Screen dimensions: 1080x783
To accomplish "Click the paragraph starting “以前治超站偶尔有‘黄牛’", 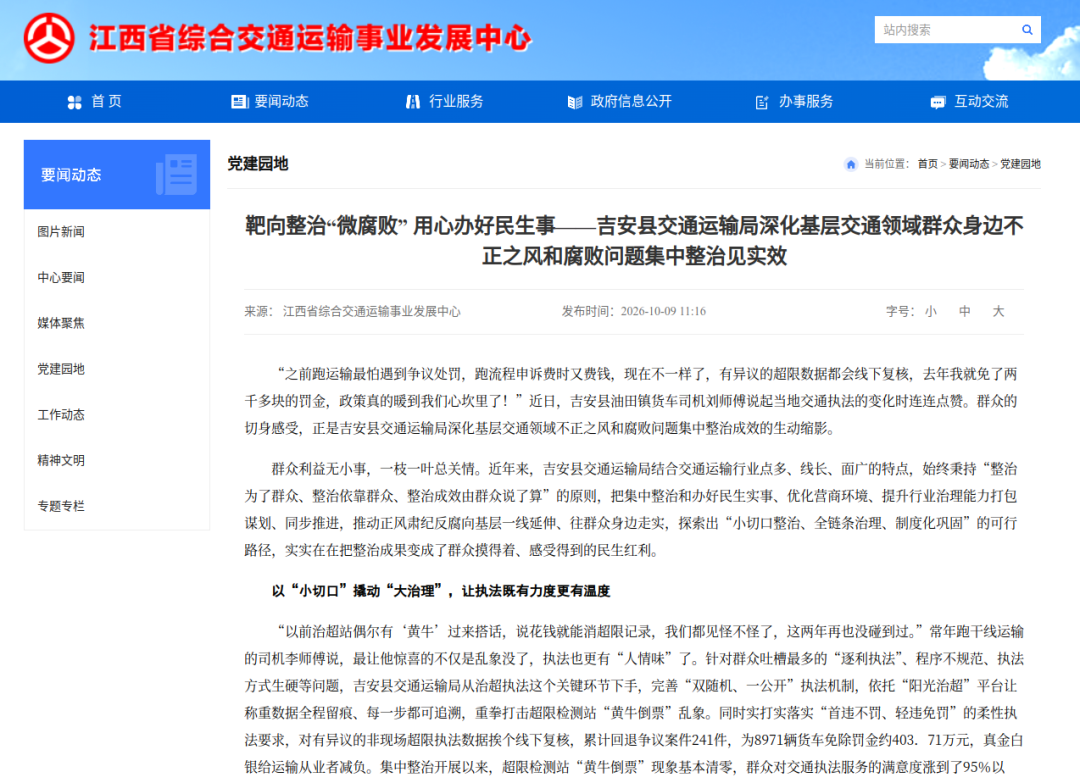I will [x=634, y=699].
